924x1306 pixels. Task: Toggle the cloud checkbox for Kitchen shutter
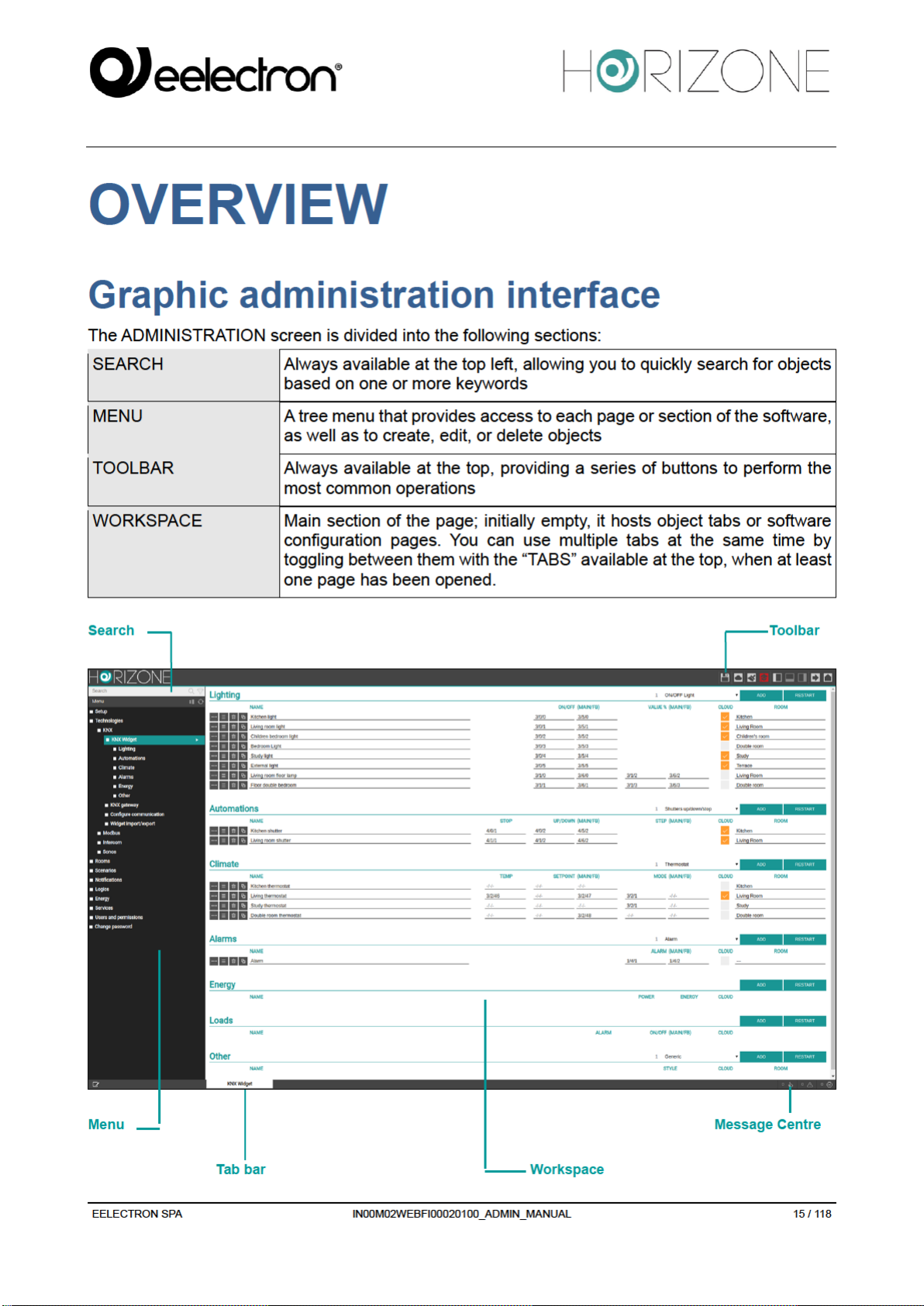(x=725, y=831)
